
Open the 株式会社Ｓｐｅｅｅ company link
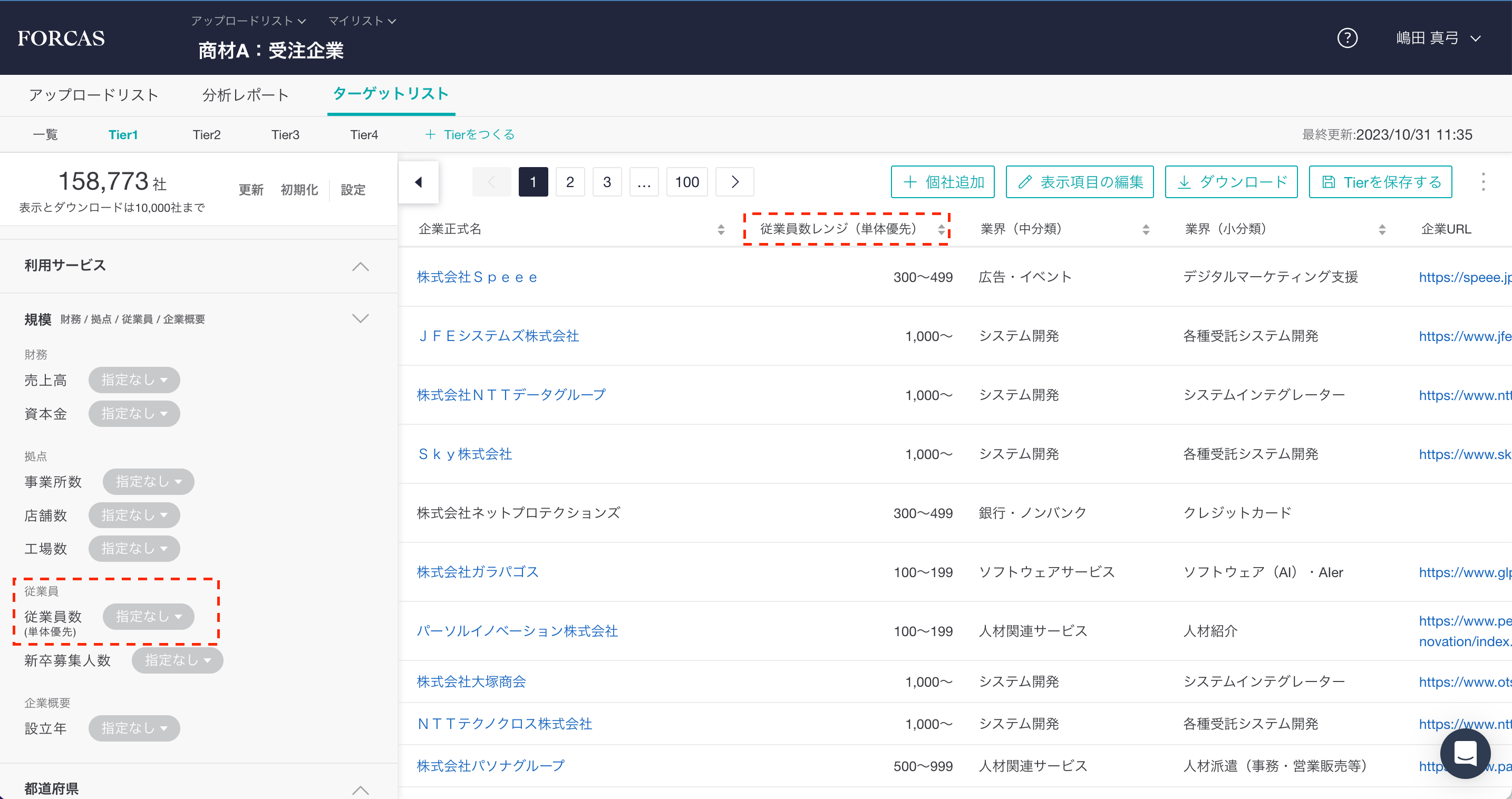[x=477, y=277]
